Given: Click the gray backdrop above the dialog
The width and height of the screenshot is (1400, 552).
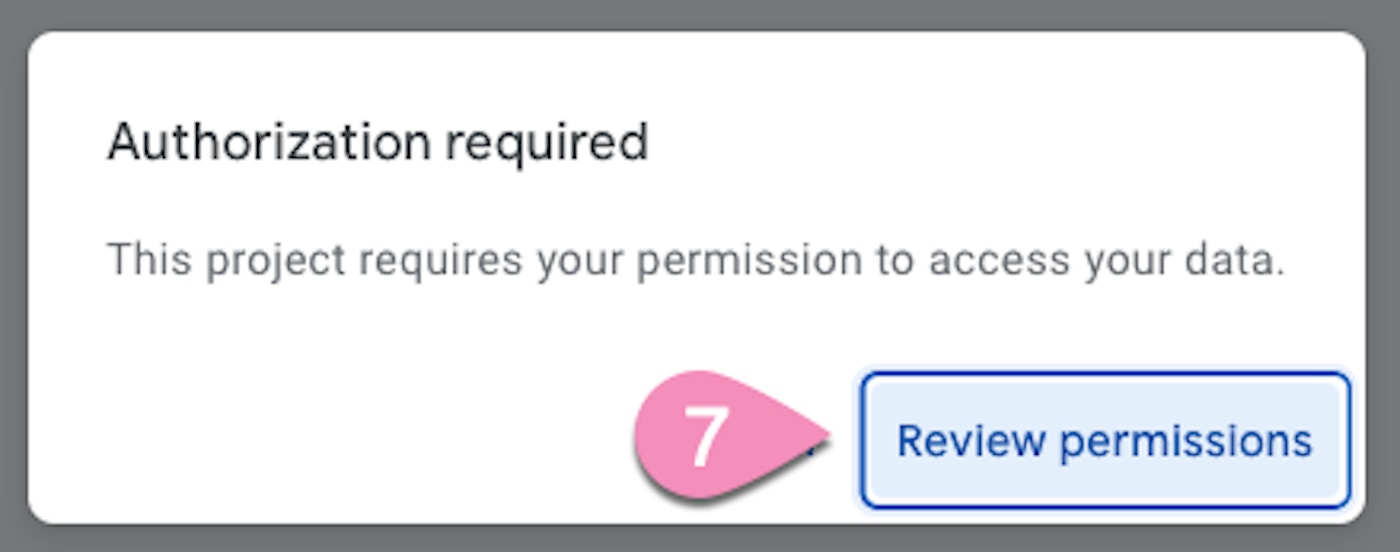Looking at the screenshot, I should [x=700, y=14].
